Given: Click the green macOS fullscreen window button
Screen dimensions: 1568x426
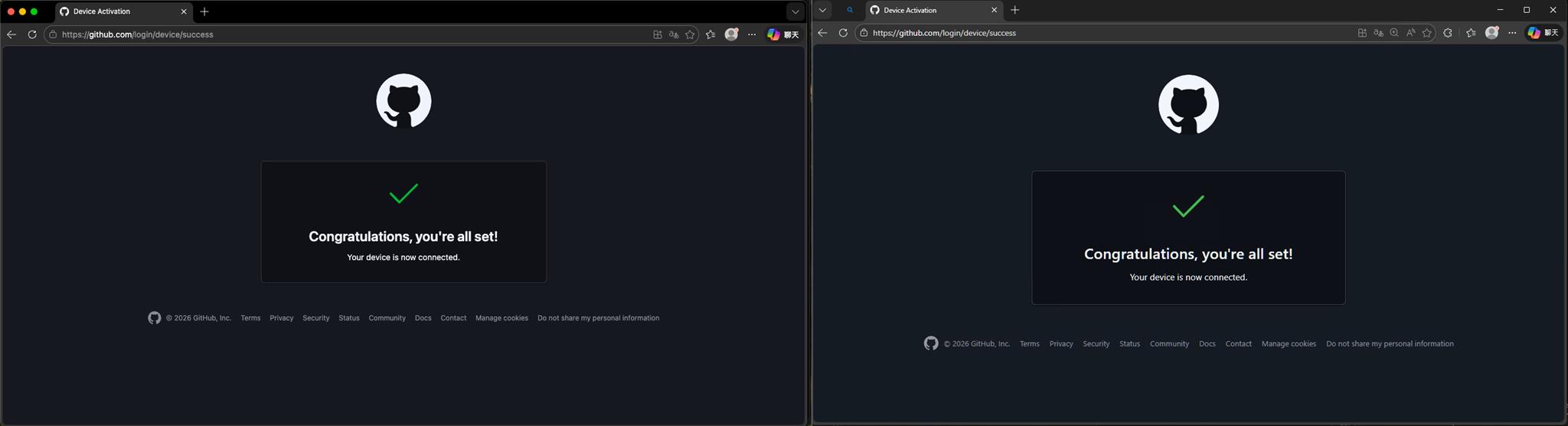Looking at the screenshot, I should click(x=34, y=11).
